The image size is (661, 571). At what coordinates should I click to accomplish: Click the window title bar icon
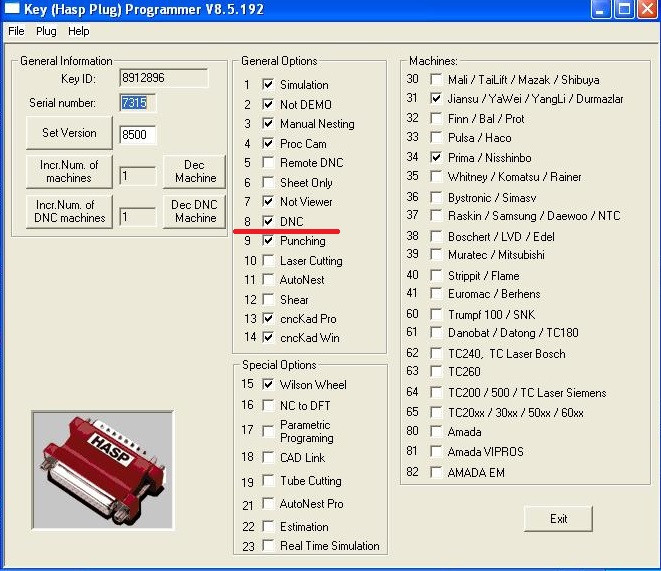(11, 8)
